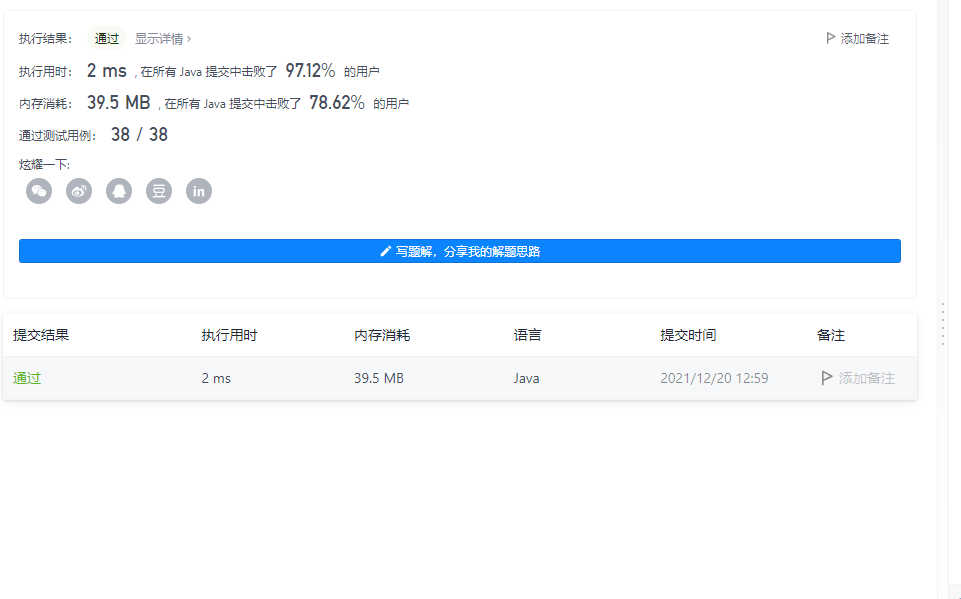Screen dimensions: 961x599
Task: Click the 2021/12/20 12:59 timestamp
Action: coord(714,378)
